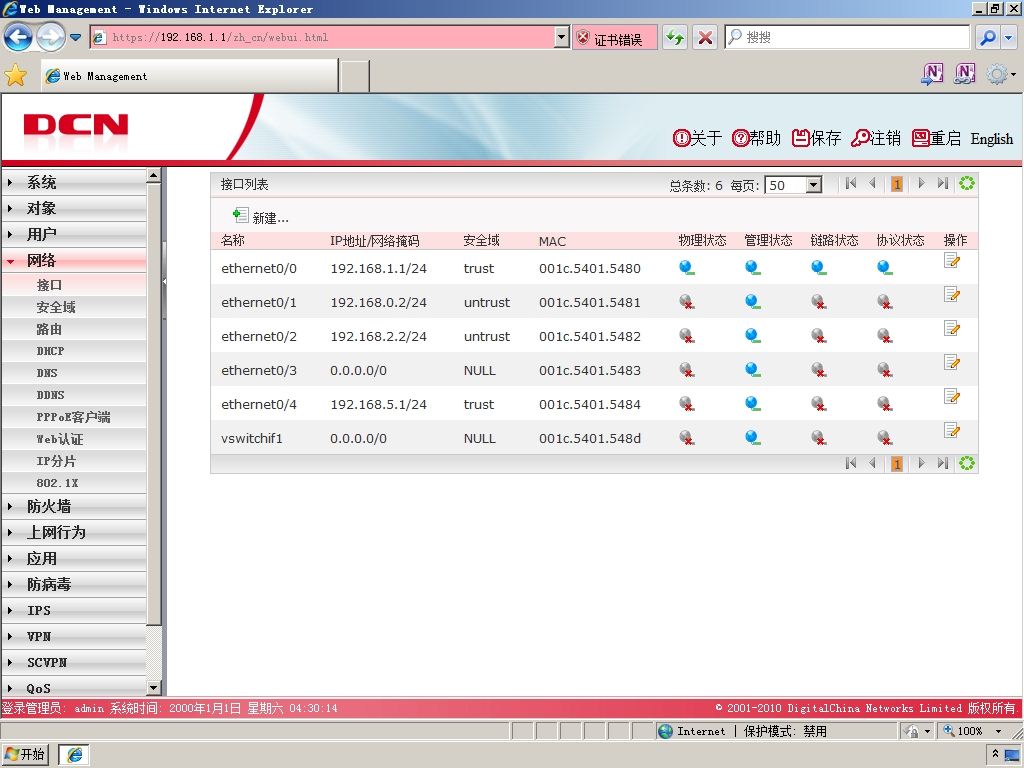1024x768 pixels.
Task: Click the browser search input field
Action: (847, 37)
